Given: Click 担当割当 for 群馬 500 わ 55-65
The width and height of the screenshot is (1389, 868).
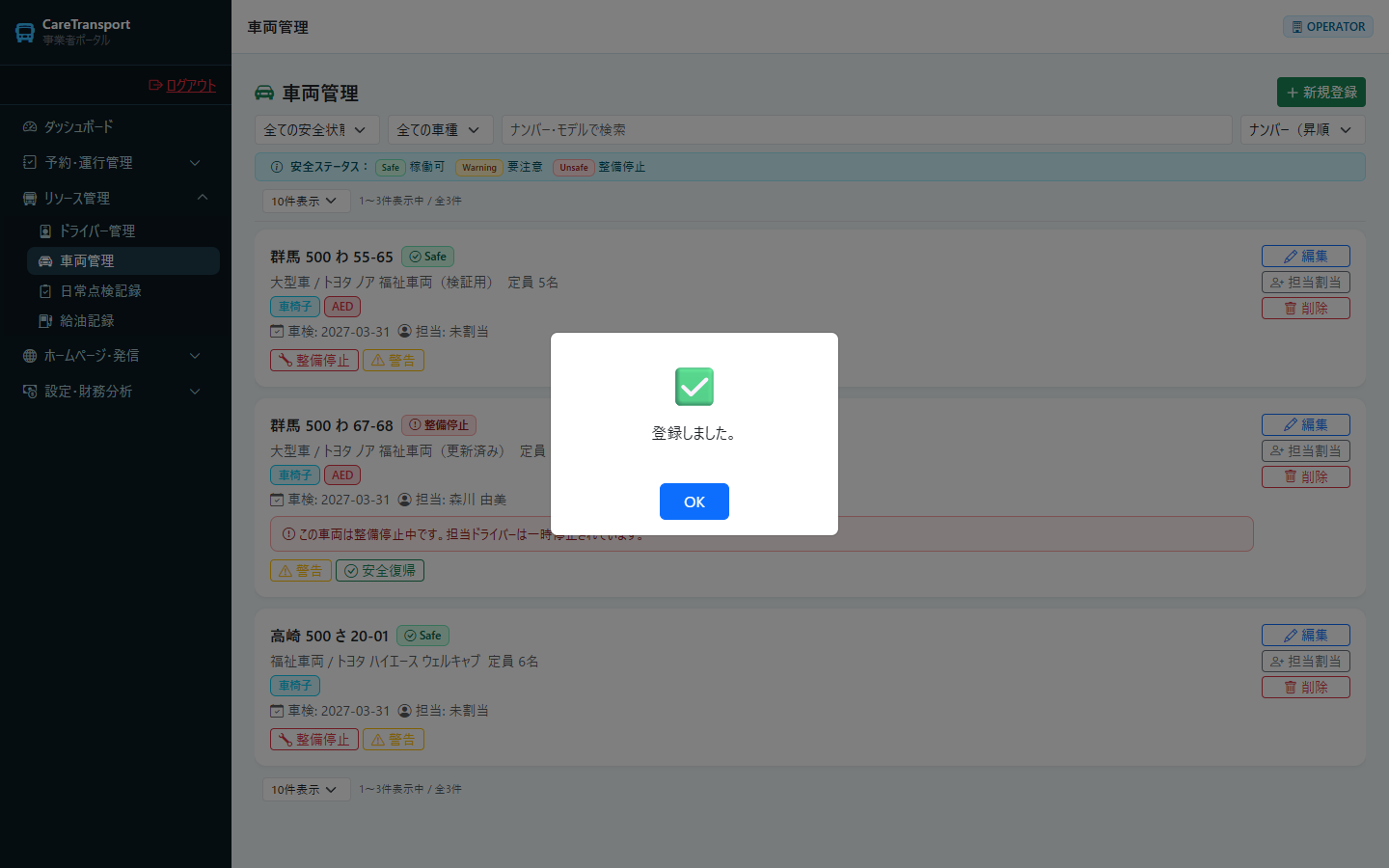Looking at the screenshot, I should pos(1306,282).
